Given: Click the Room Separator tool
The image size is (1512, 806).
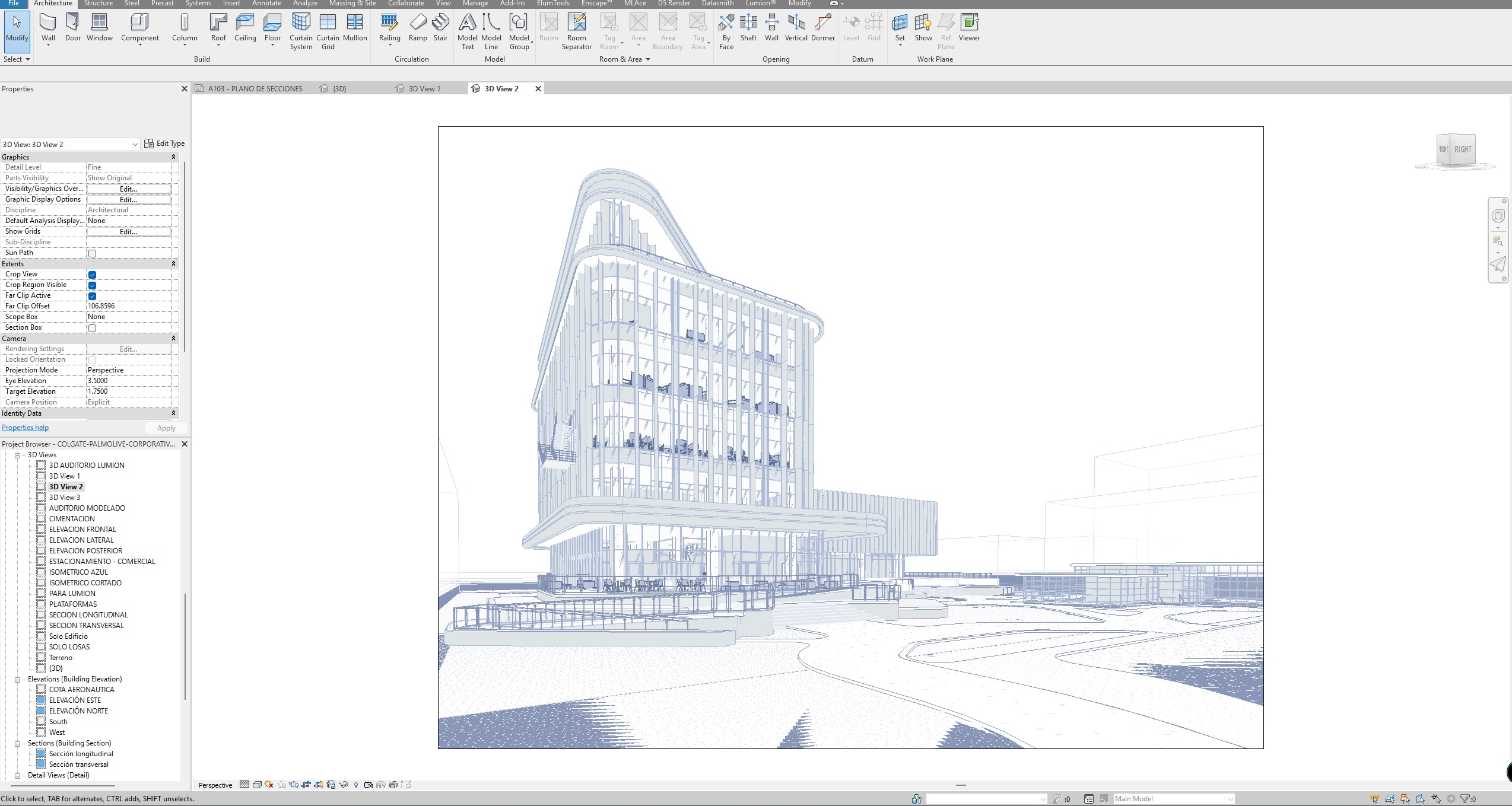Looking at the screenshot, I should click(576, 31).
